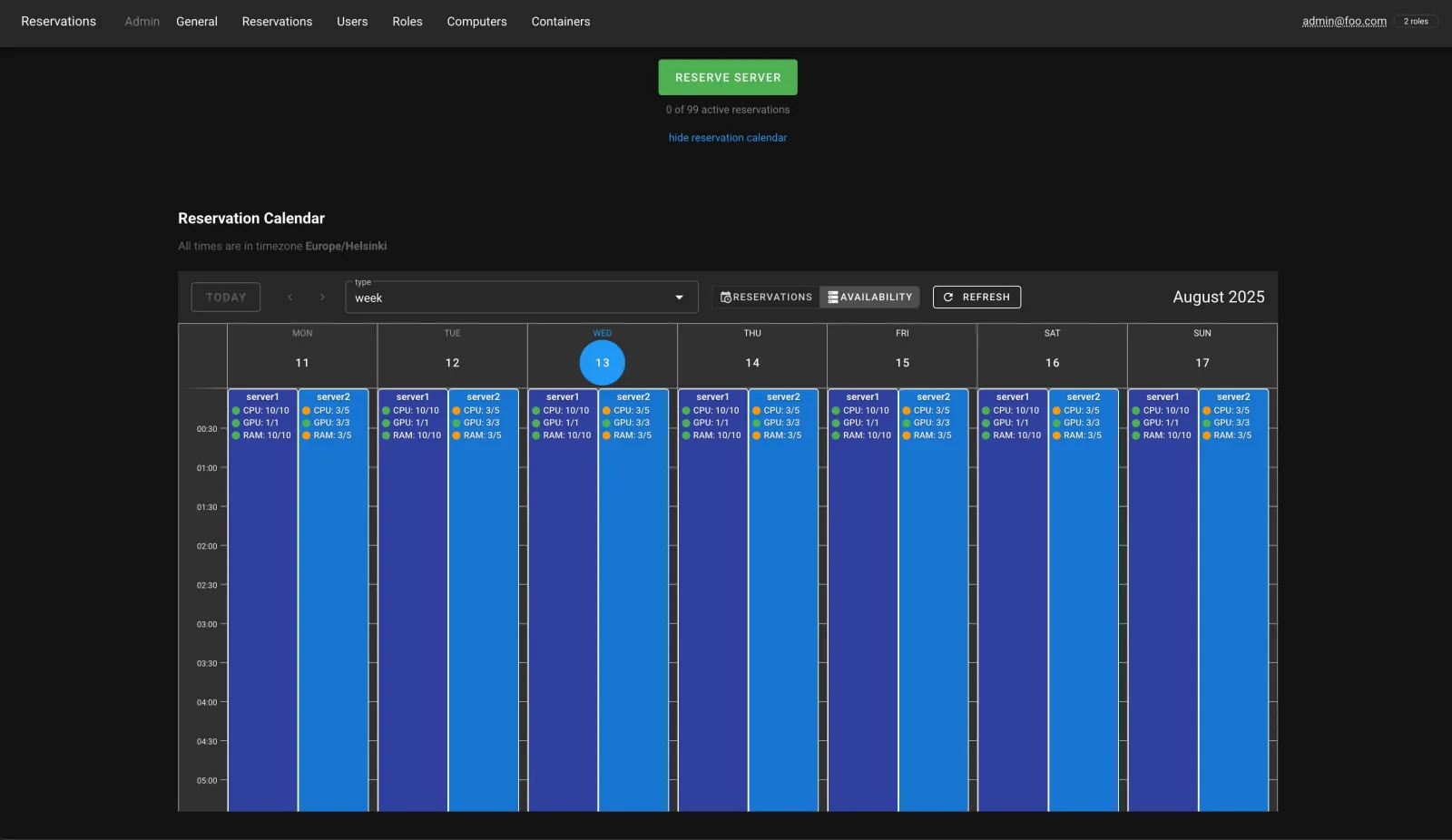This screenshot has height=840, width=1452.
Task: Click server1 availability block on Sunday 17
Action: [1163, 600]
